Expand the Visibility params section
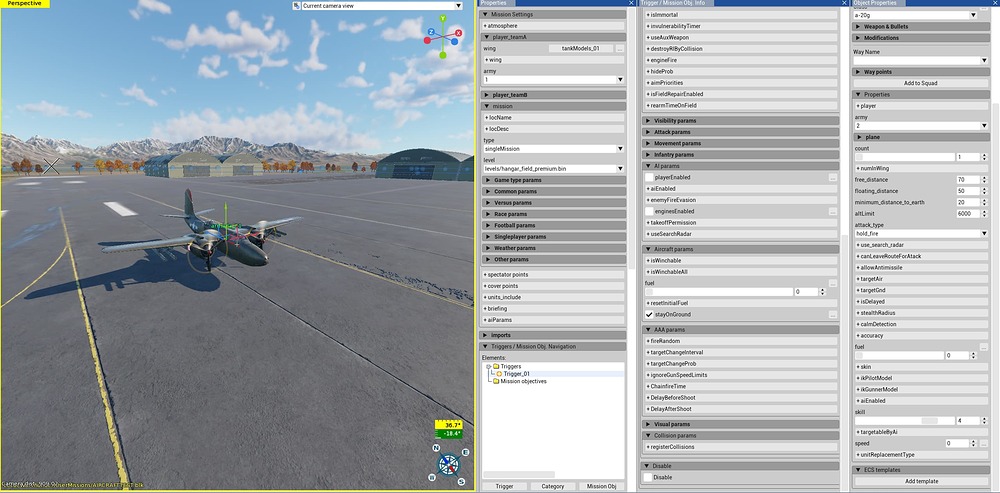1000x493 pixels. coord(741,121)
